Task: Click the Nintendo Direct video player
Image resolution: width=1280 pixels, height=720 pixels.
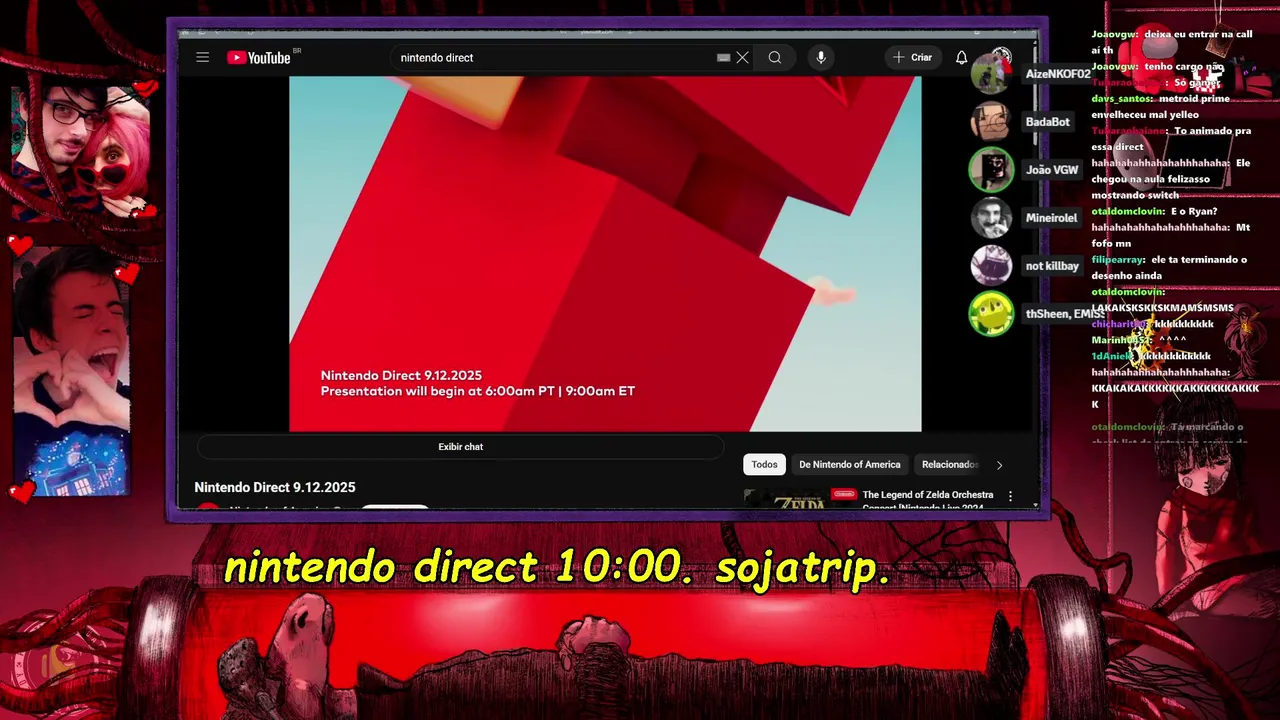Action: [605, 254]
